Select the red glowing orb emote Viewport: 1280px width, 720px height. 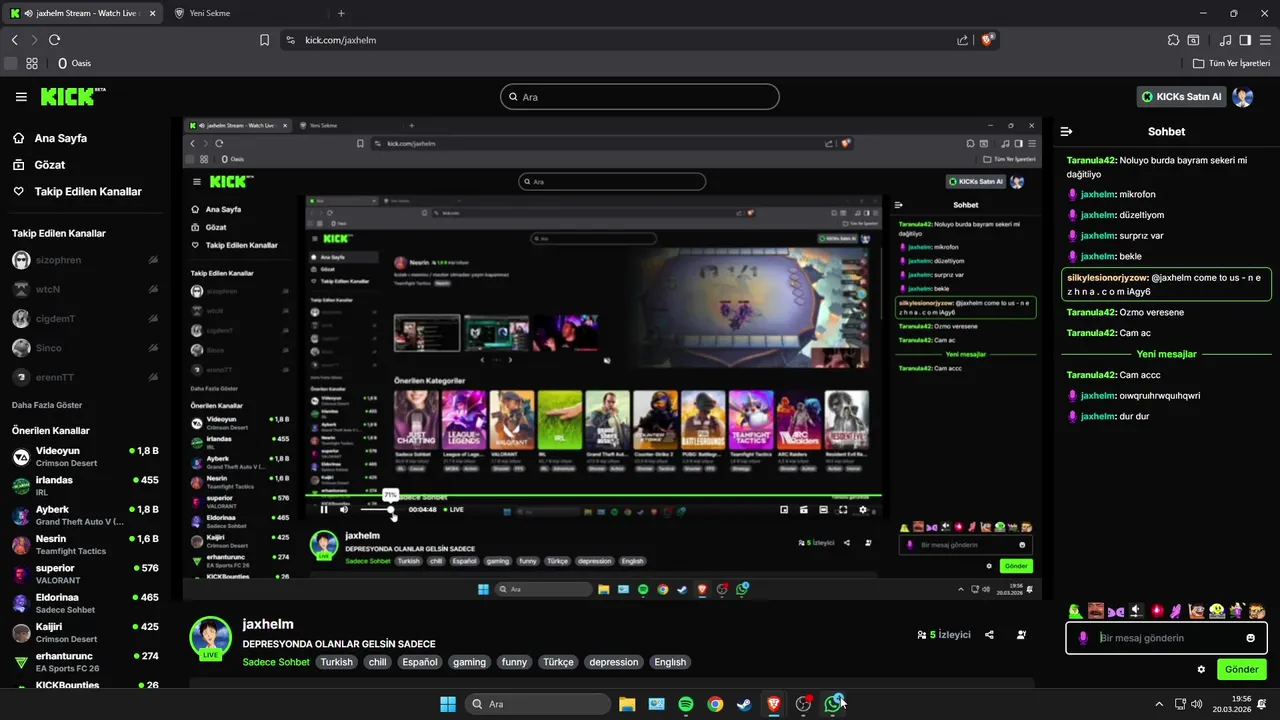[1157, 611]
